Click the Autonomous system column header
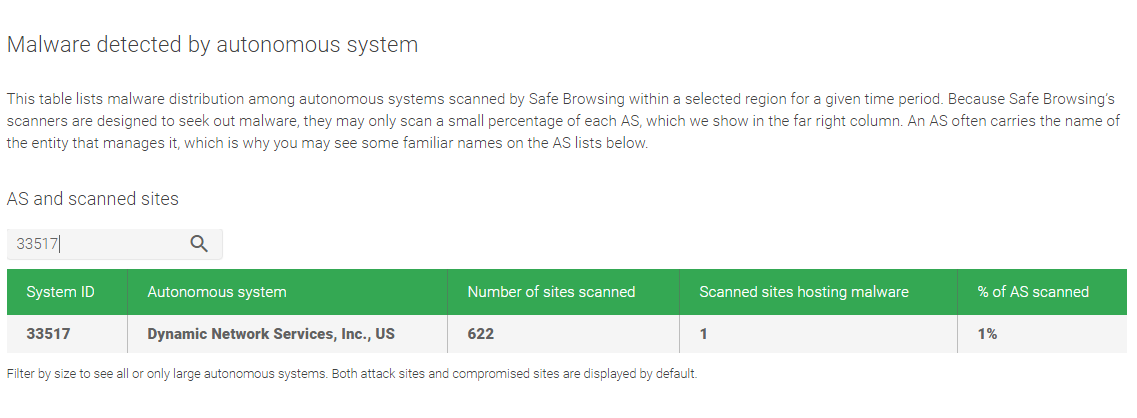Screen dimensions: 1137x418 click(217, 292)
